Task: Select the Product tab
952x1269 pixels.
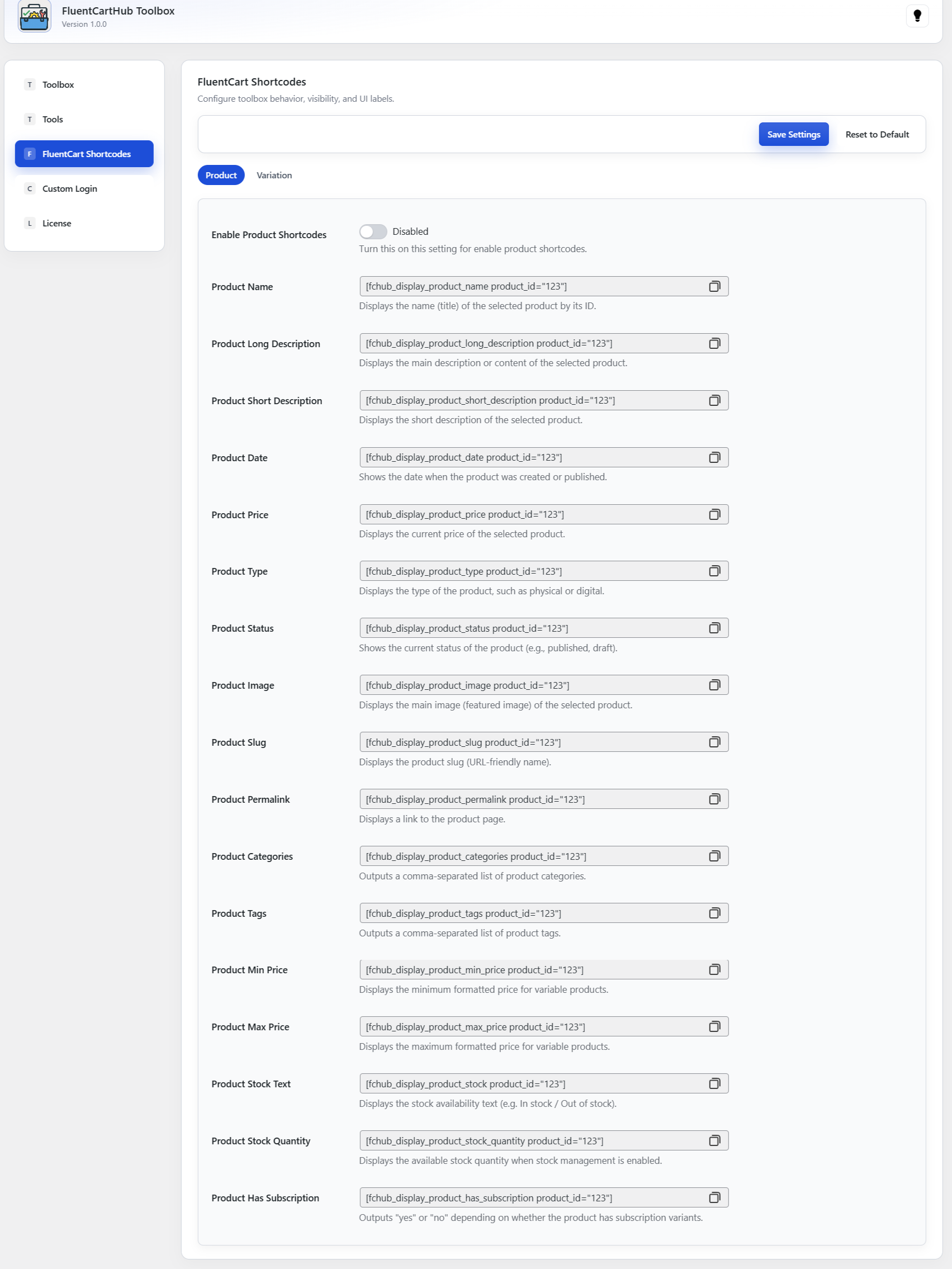Action: point(221,175)
